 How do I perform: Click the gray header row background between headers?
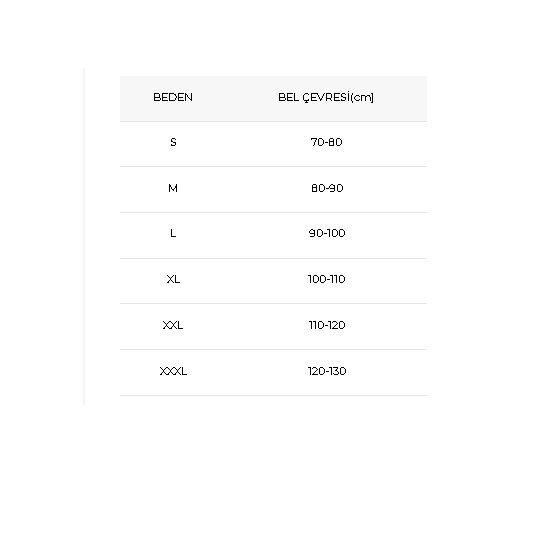point(235,98)
